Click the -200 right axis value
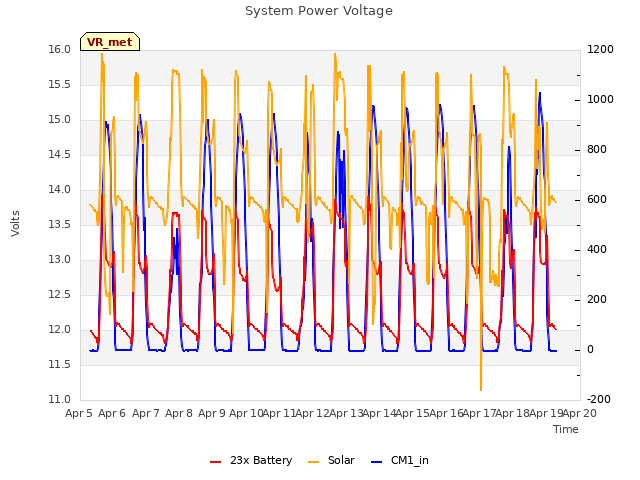This screenshot has height=480, width=640. coord(599,400)
